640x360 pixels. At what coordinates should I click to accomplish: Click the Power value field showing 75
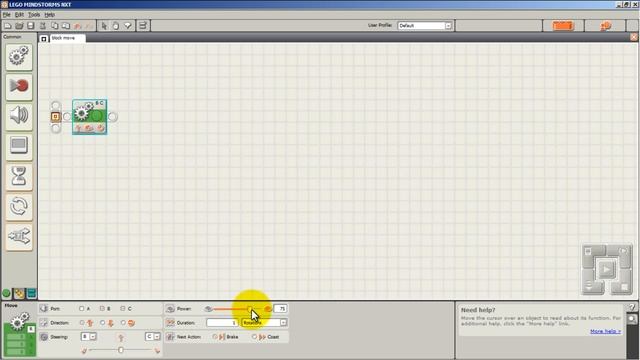[x=280, y=309]
